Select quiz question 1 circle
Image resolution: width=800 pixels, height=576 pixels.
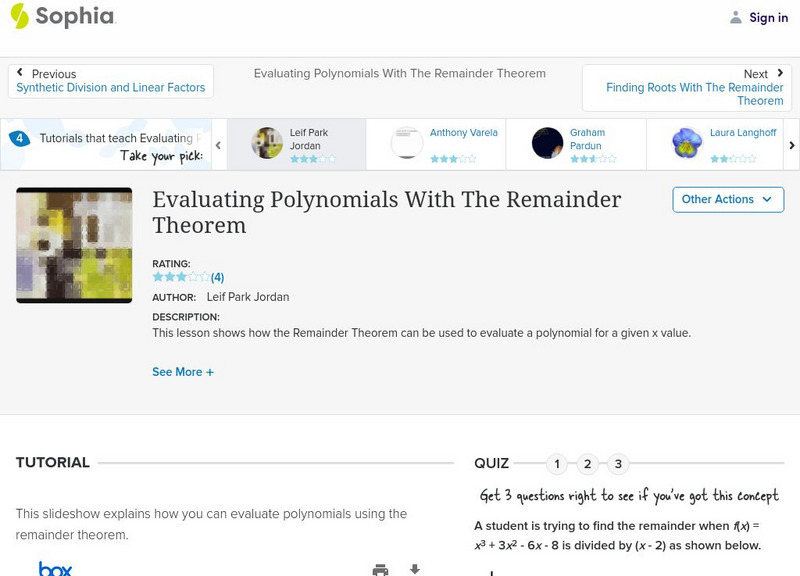(557, 464)
